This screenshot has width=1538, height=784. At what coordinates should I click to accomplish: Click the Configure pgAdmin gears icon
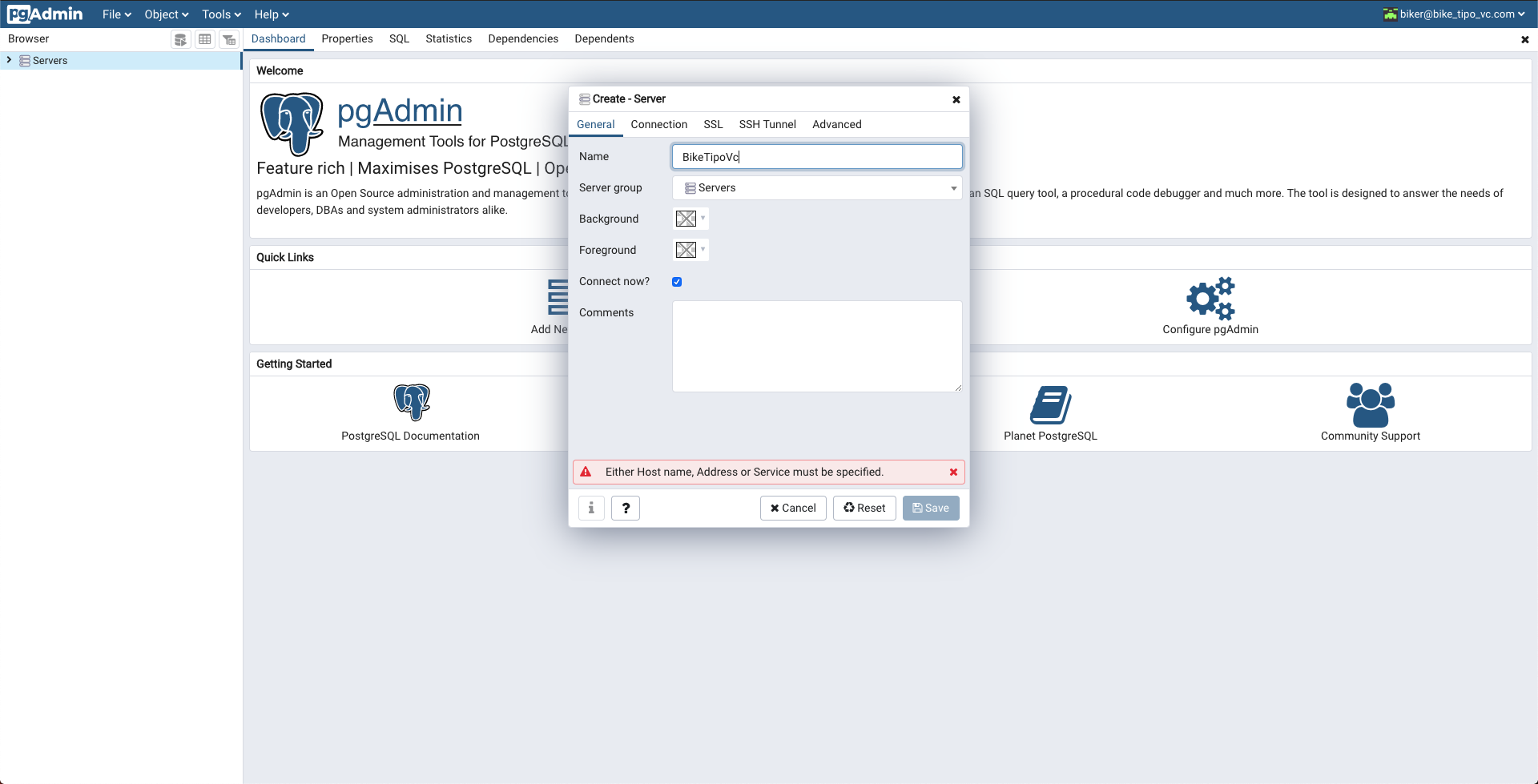1210,298
